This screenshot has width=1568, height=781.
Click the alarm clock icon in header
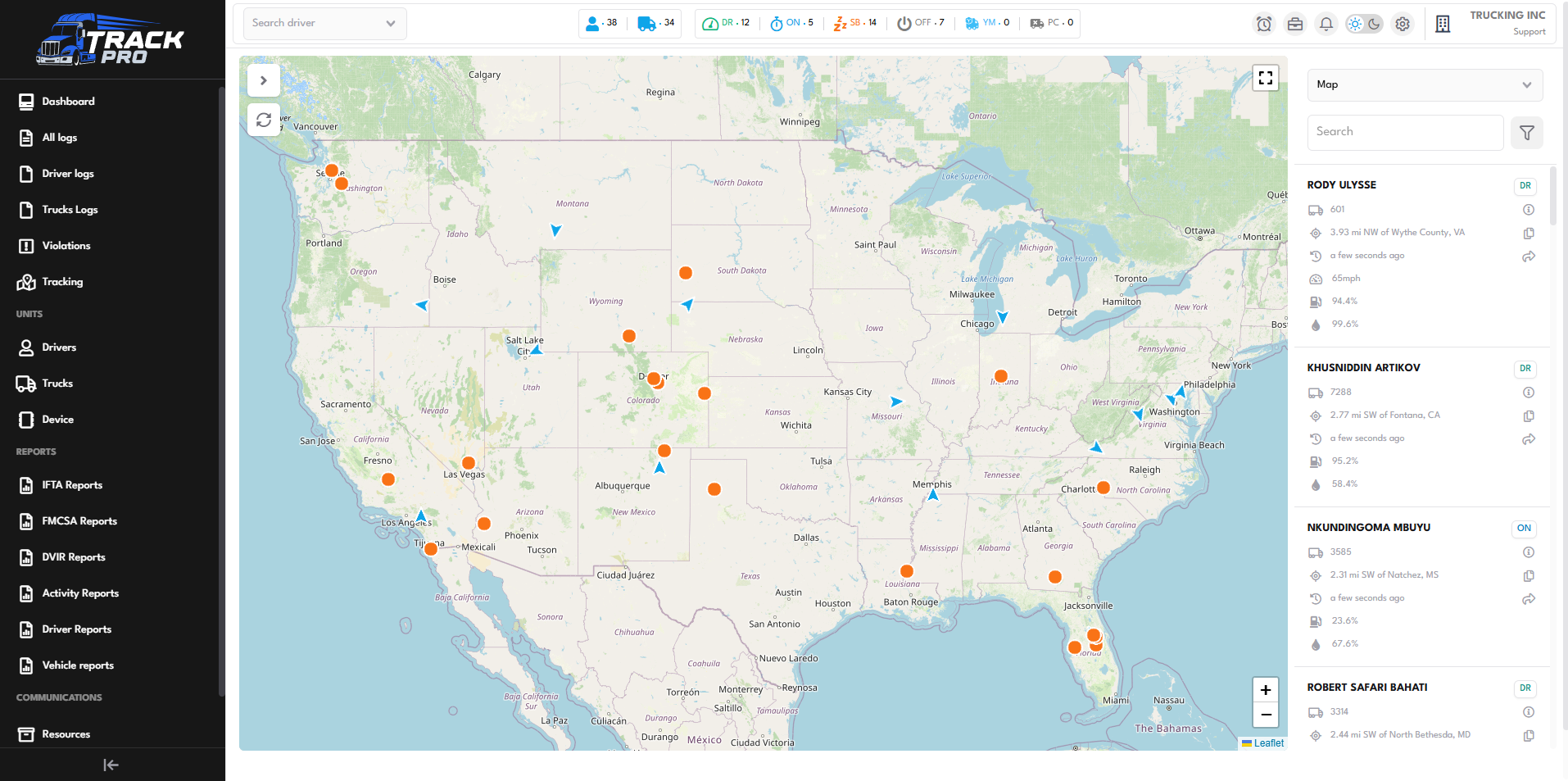(x=1264, y=24)
